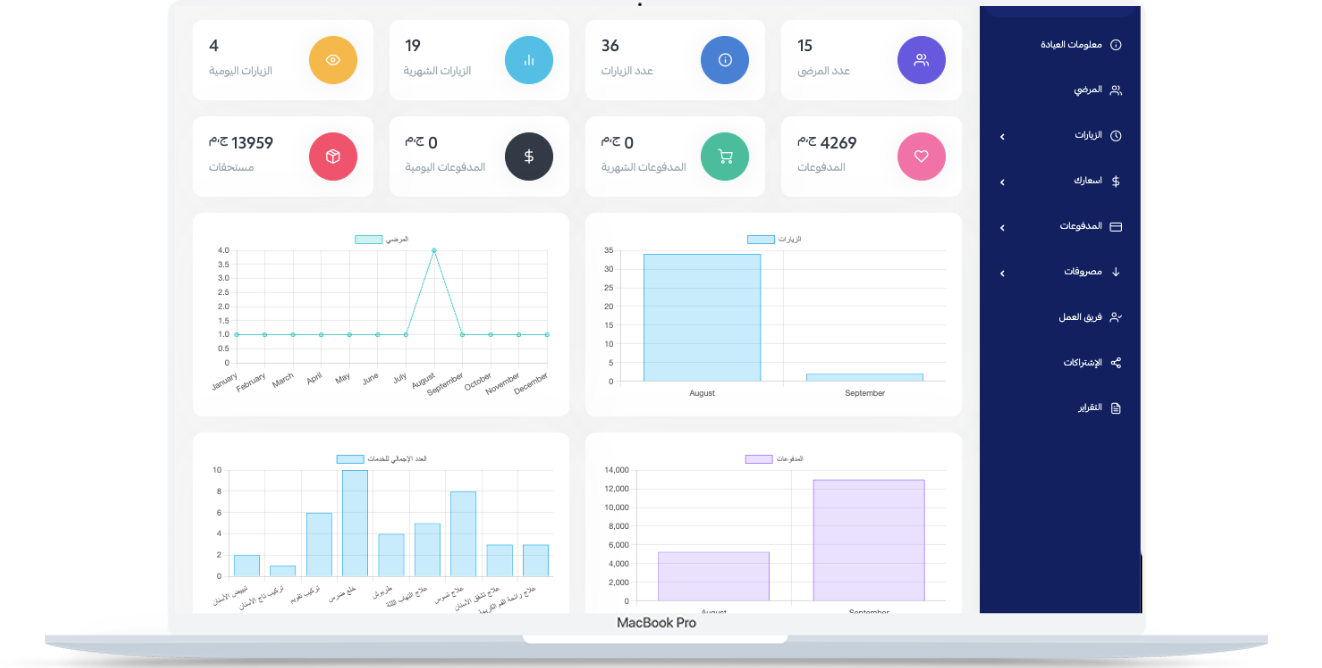The height and width of the screenshot is (668, 1322).
Task: Click the yellow eye icon for daily visits
Action: tap(333, 60)
